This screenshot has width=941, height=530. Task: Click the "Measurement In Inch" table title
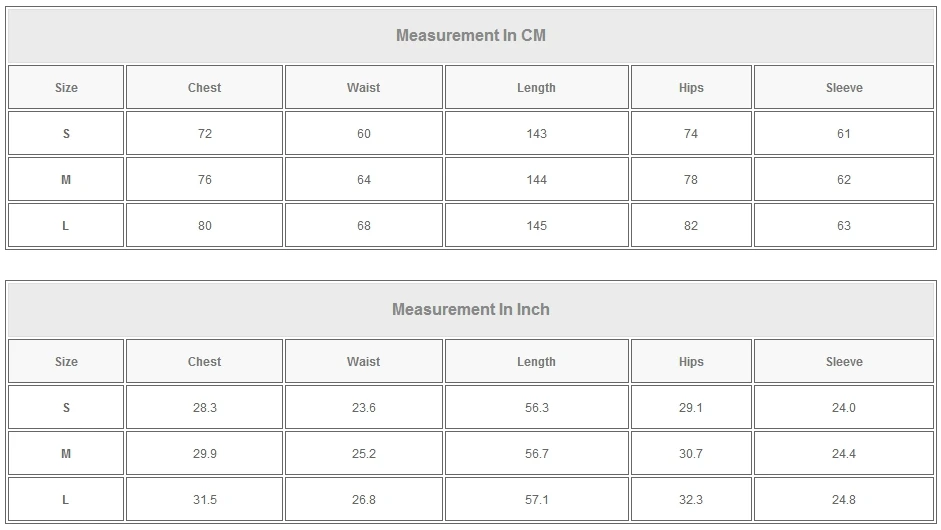tap(470, 310)
